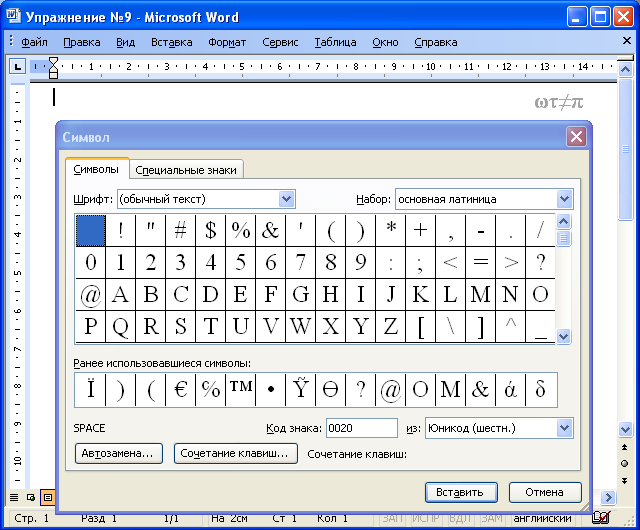The width and height of the screenshot is (640, 530).
Task: Close the document with menu bar X
Action: [x=627, y=40]
